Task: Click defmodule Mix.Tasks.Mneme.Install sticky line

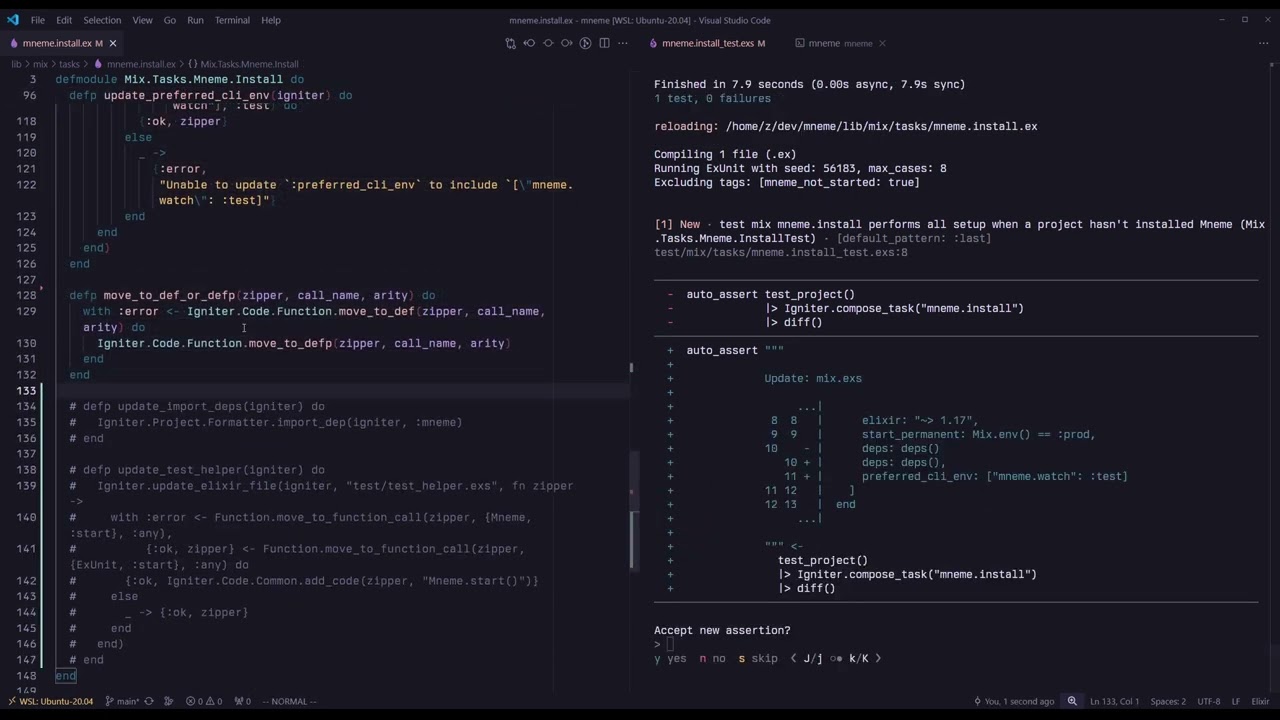Action: point(180,79)
